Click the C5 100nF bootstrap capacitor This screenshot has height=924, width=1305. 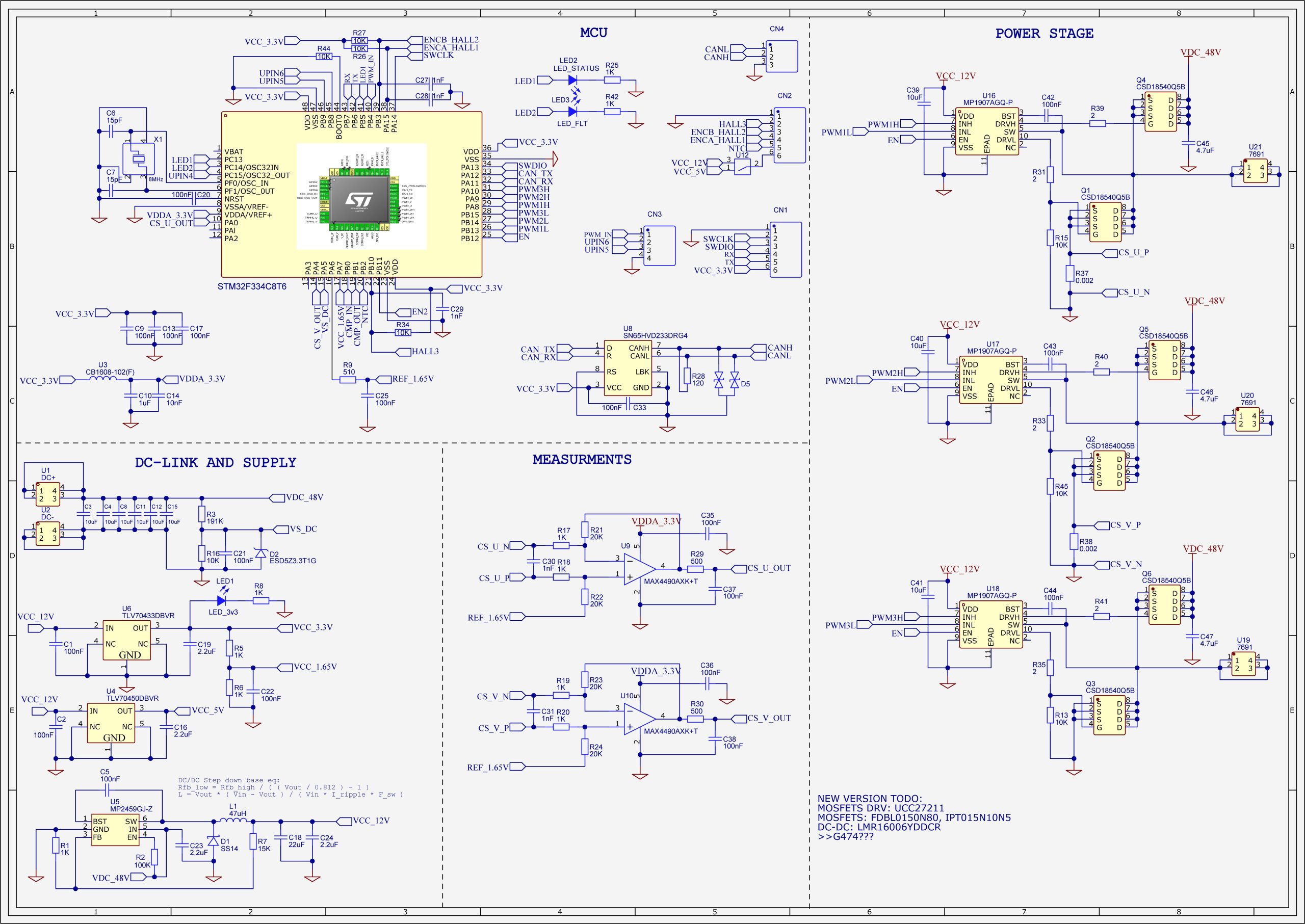point(107,790)
